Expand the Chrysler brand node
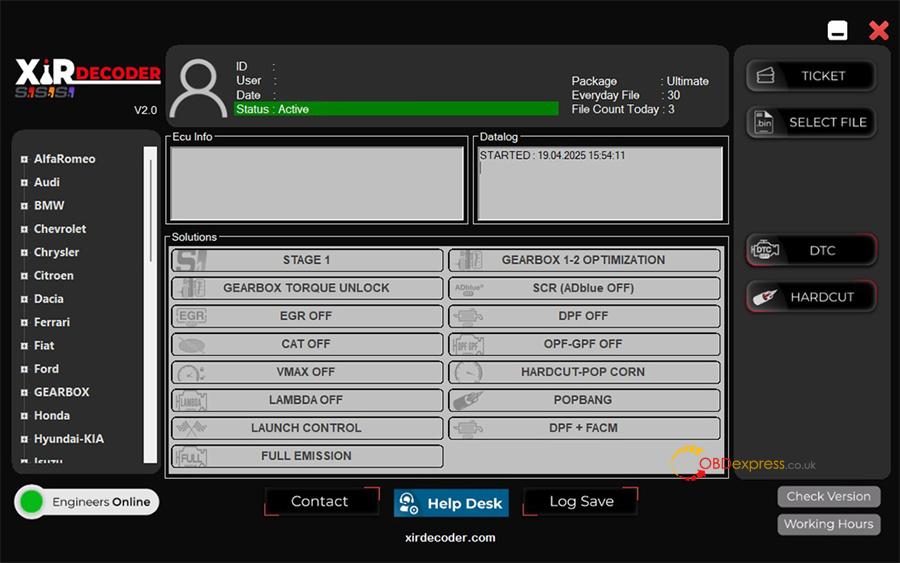This screenshot has width=900, height=563. (x=24, y=253)
